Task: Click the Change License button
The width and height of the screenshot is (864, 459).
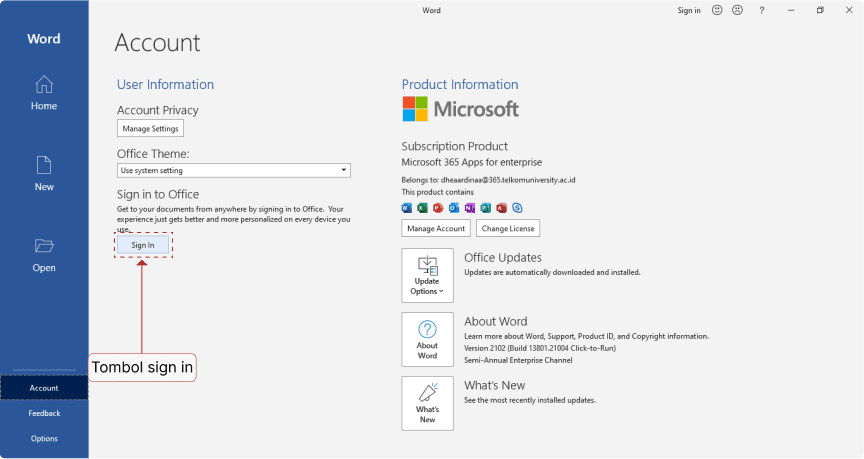Action: [508, 228]
